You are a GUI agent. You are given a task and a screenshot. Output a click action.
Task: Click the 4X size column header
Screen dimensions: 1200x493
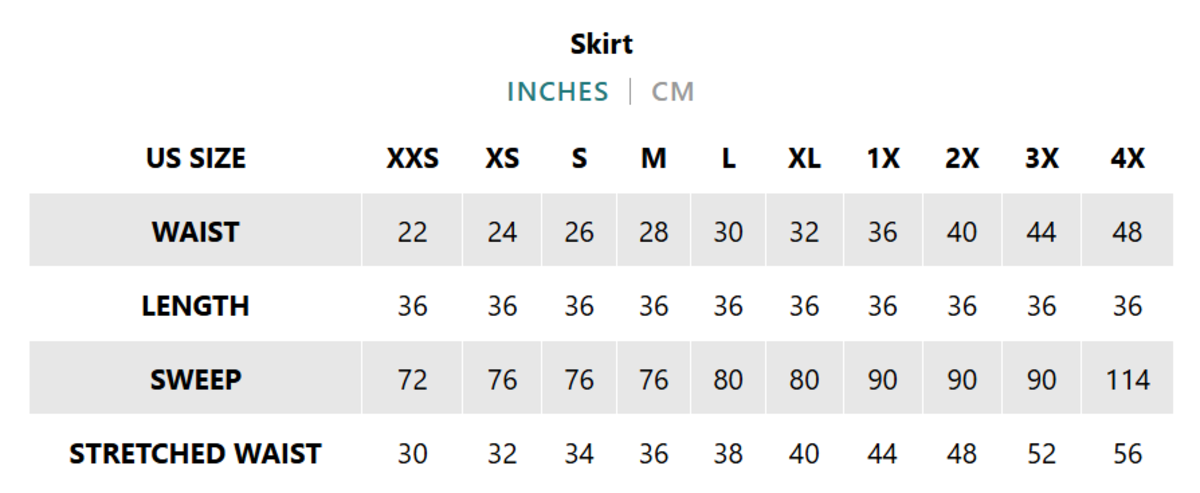click(x=1127, y=158)
